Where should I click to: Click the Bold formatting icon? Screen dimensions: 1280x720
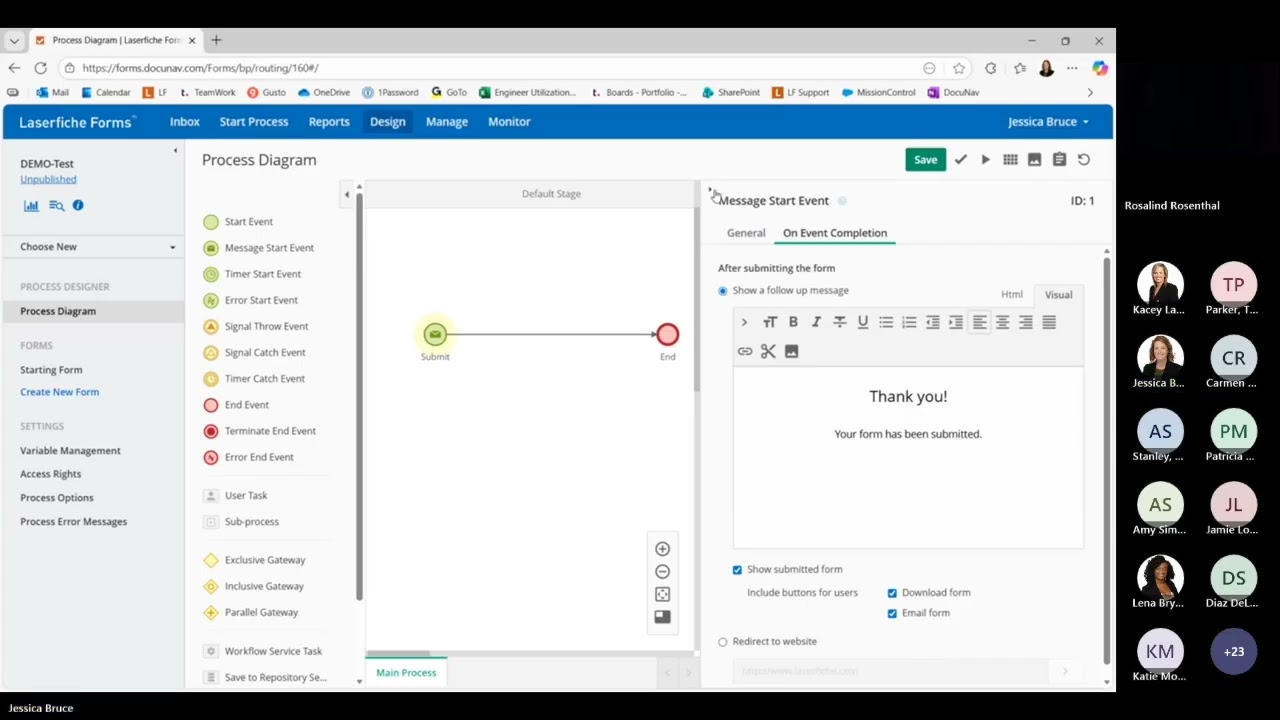(793, 322)
